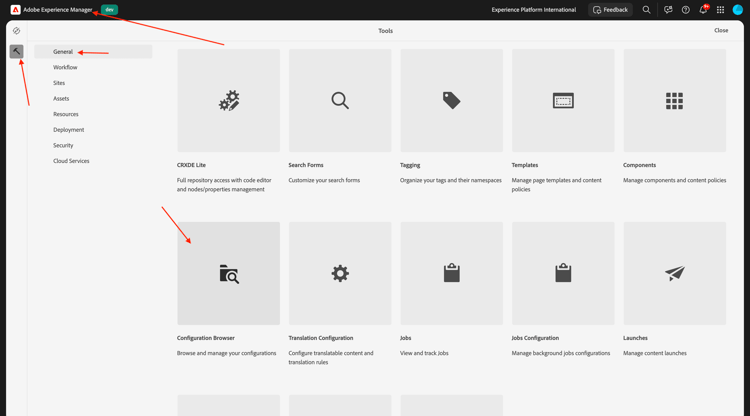Click the Tools panel heading

pyautogui.click(x=386, y=31)
